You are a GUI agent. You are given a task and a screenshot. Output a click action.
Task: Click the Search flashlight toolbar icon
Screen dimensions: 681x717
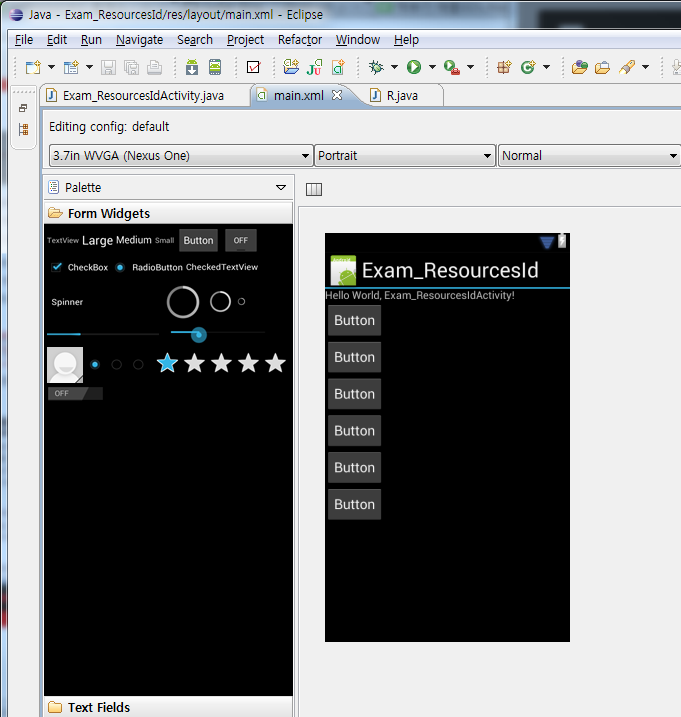coord(627,67)
